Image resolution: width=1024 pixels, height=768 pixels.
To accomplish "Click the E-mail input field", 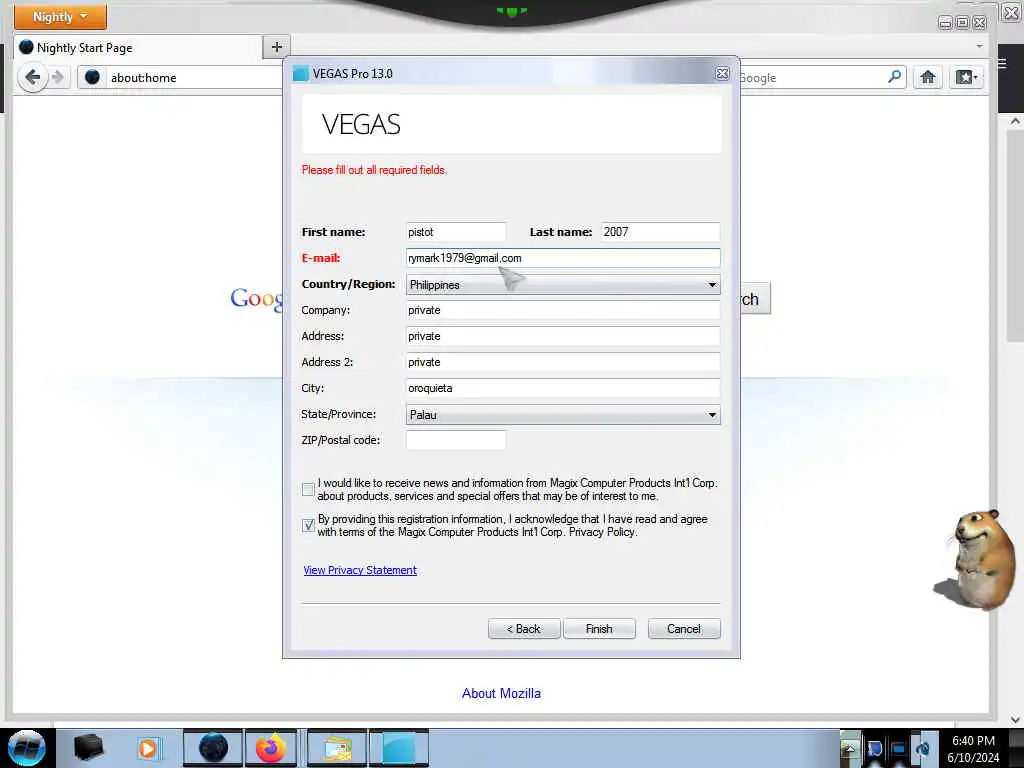I will [563, 258].
